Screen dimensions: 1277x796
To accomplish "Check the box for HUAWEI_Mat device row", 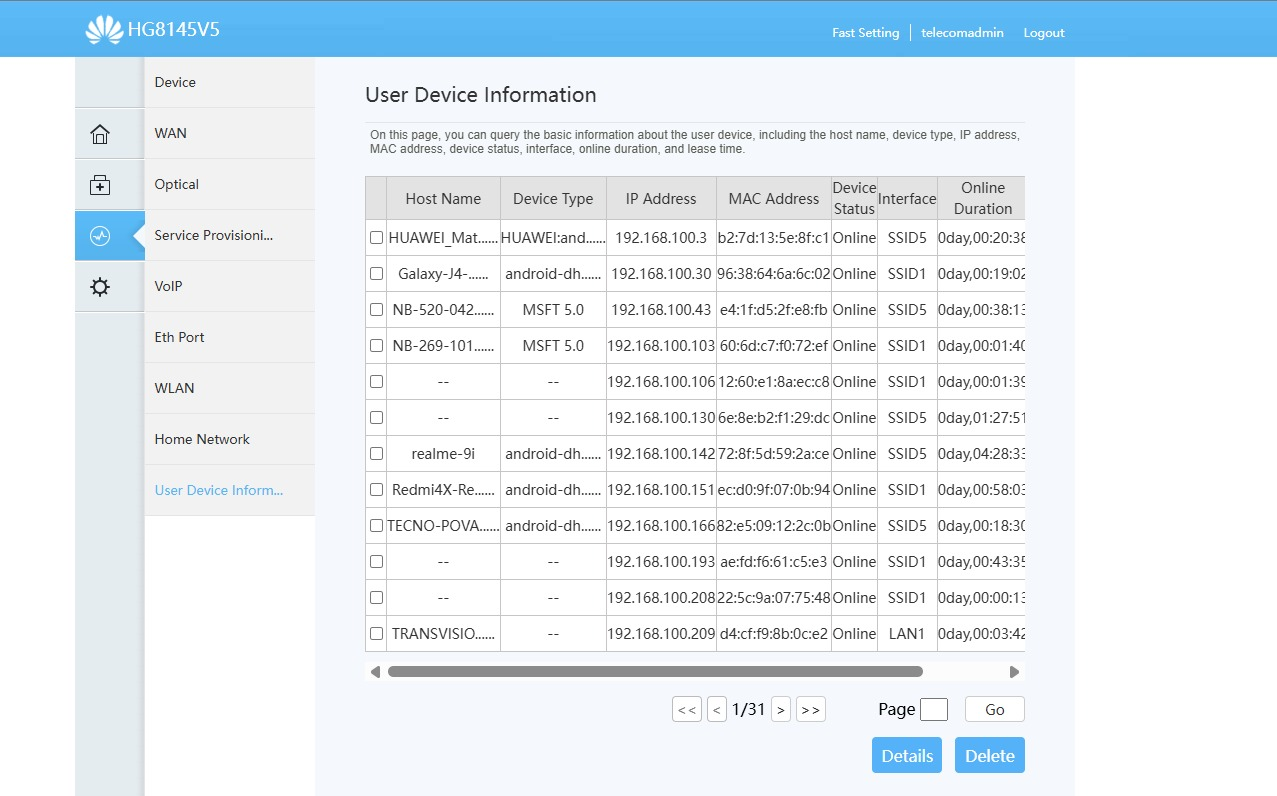I will 376,238.
